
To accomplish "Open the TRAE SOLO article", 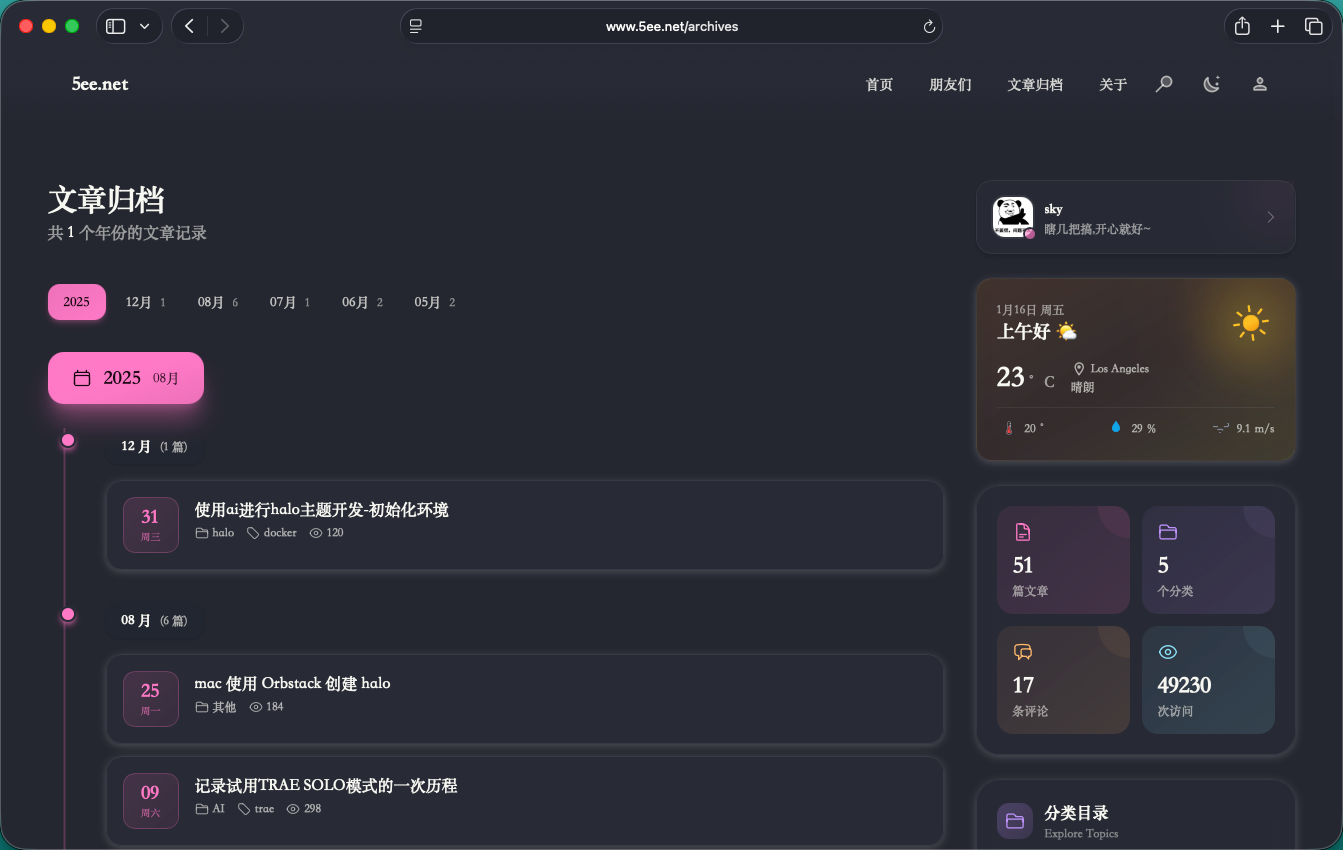I will (x=326, y=786).
